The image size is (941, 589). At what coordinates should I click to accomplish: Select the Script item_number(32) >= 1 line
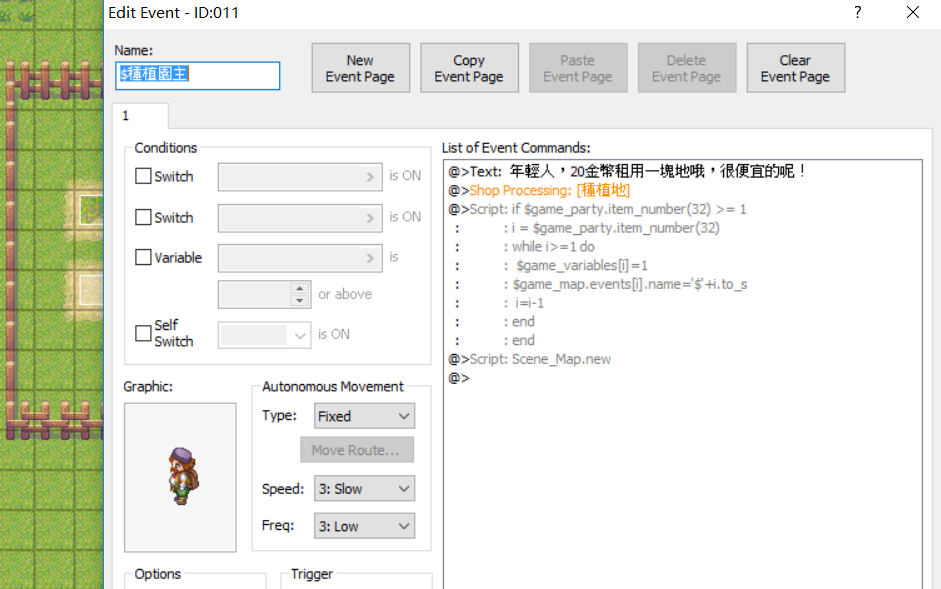coord(683,209)
